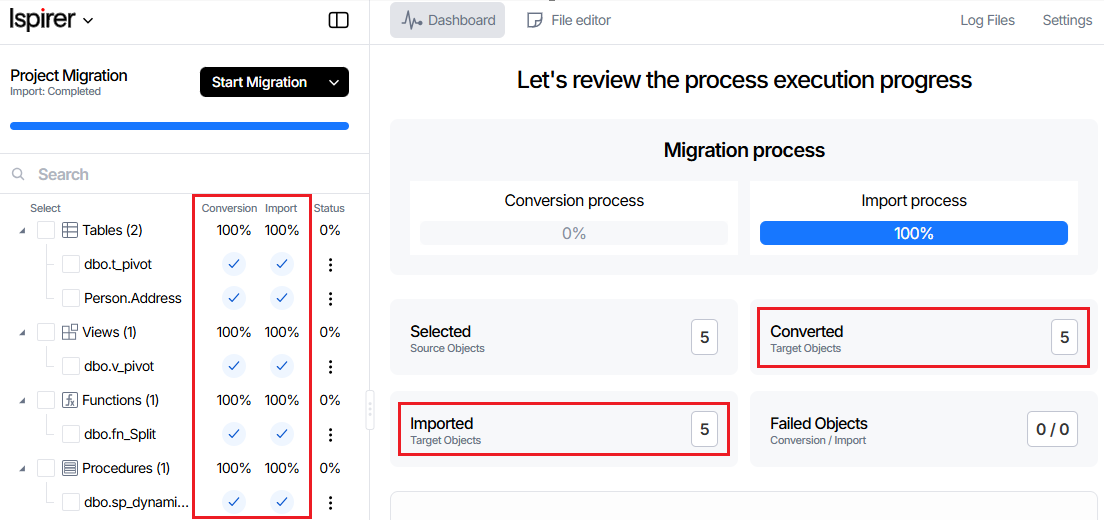
Task: Open the three-dot options for dbo.v_pivot
Action: click(x=330, y=367)
